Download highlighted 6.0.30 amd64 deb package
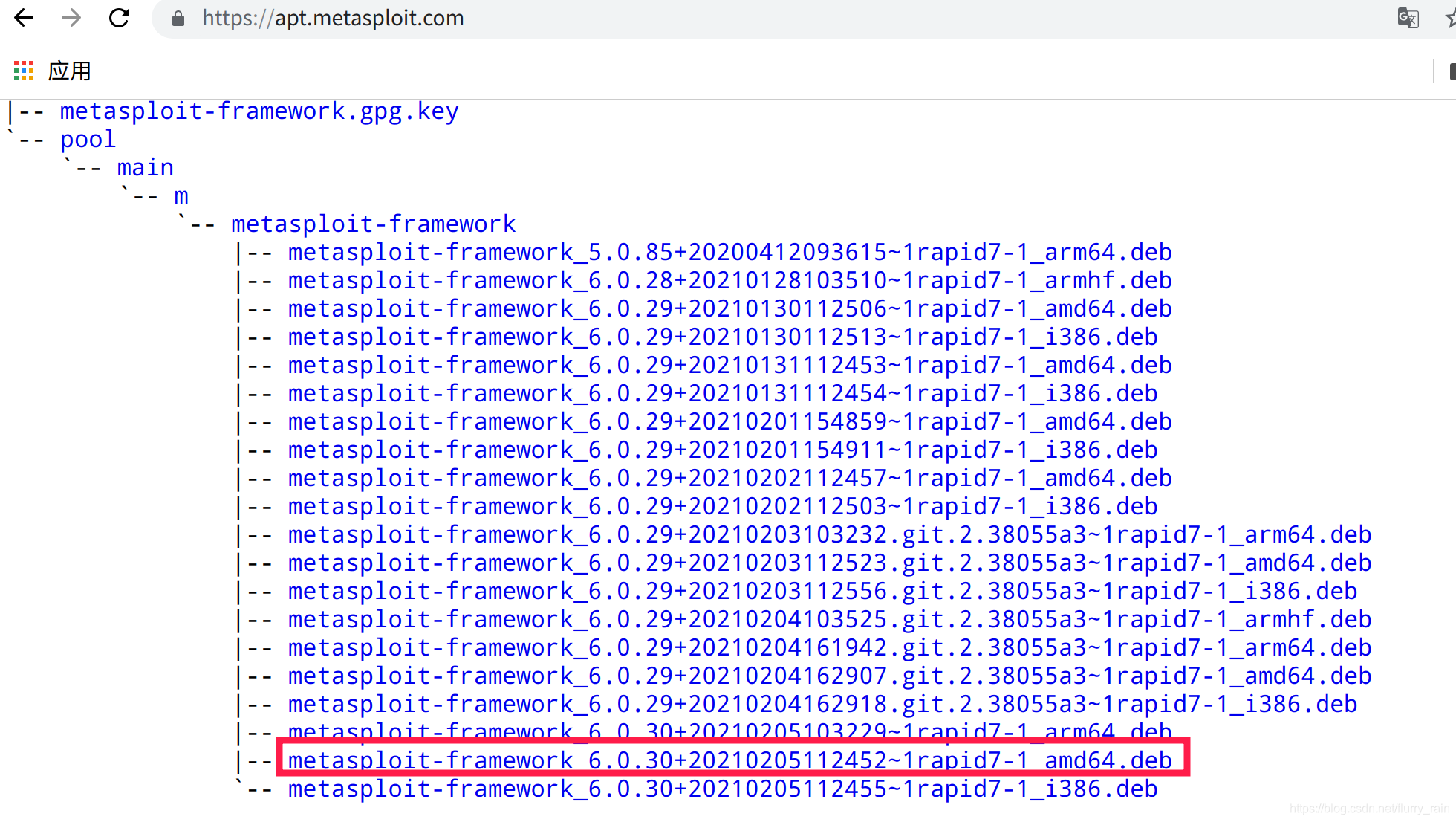 point(729,760)
